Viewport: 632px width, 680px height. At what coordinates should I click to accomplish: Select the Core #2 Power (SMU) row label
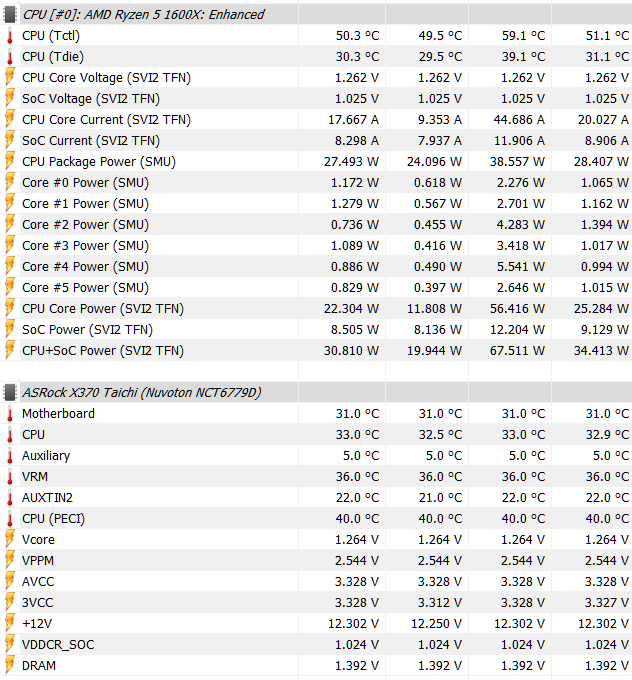(85, 225)
